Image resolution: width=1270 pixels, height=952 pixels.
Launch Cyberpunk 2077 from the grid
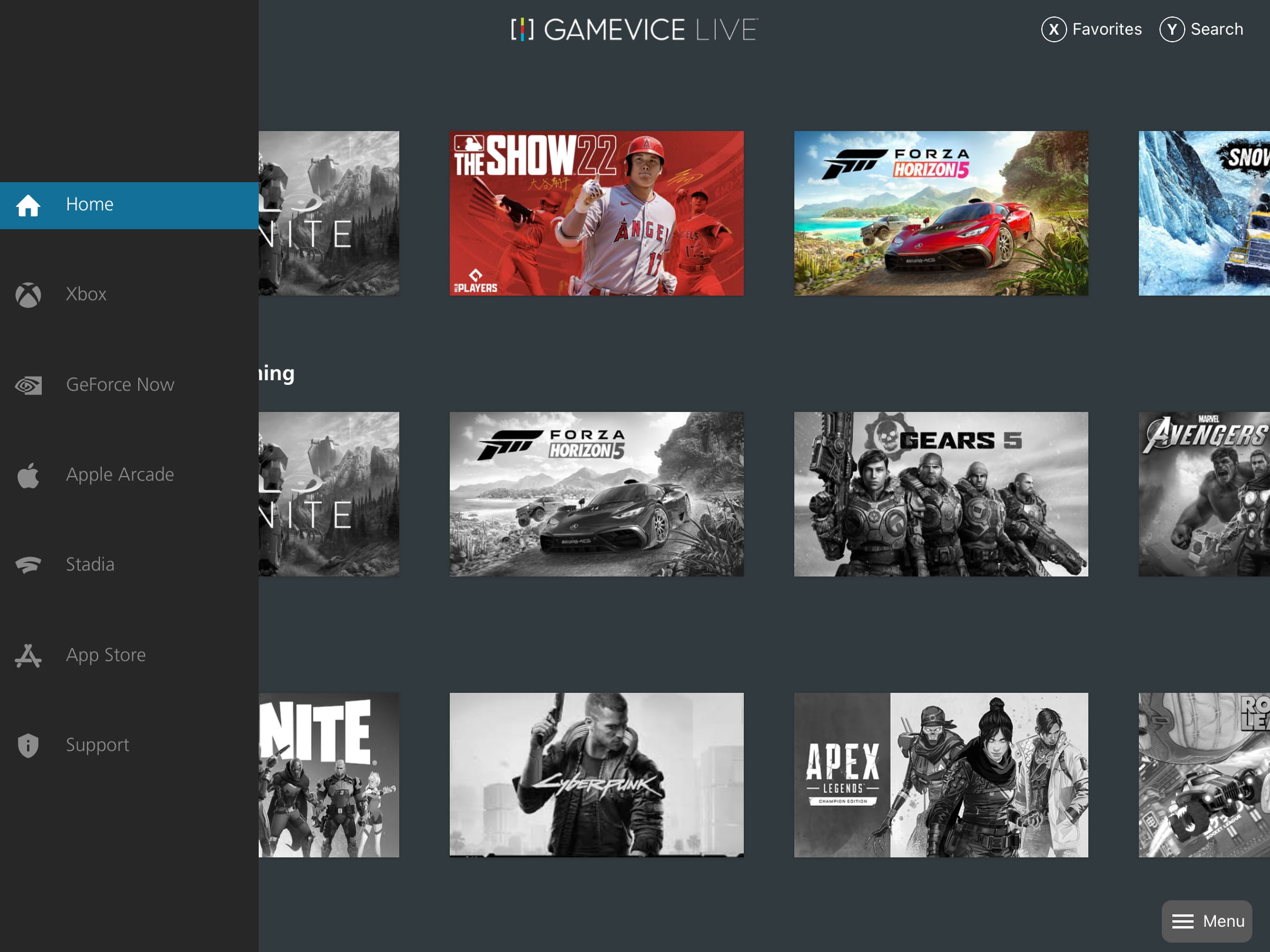click(596, 775)
